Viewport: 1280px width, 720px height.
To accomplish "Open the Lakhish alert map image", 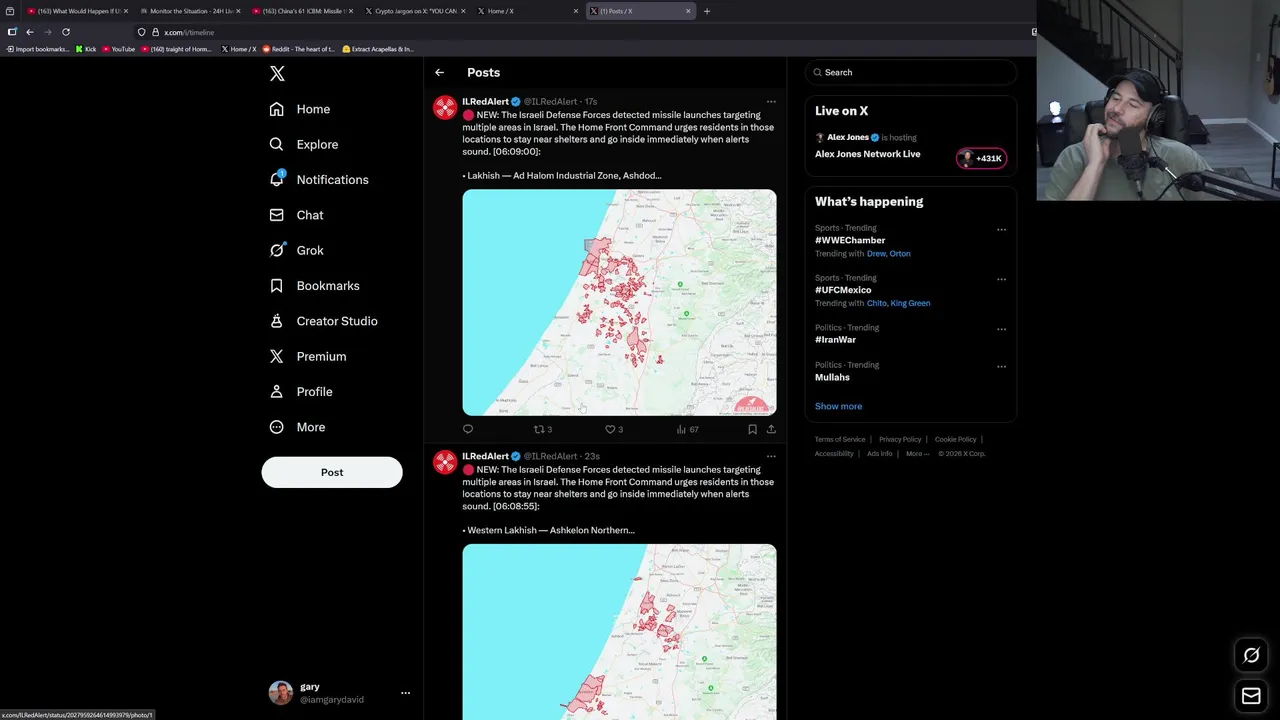I will pyautogui.click(x=619, y=302).
